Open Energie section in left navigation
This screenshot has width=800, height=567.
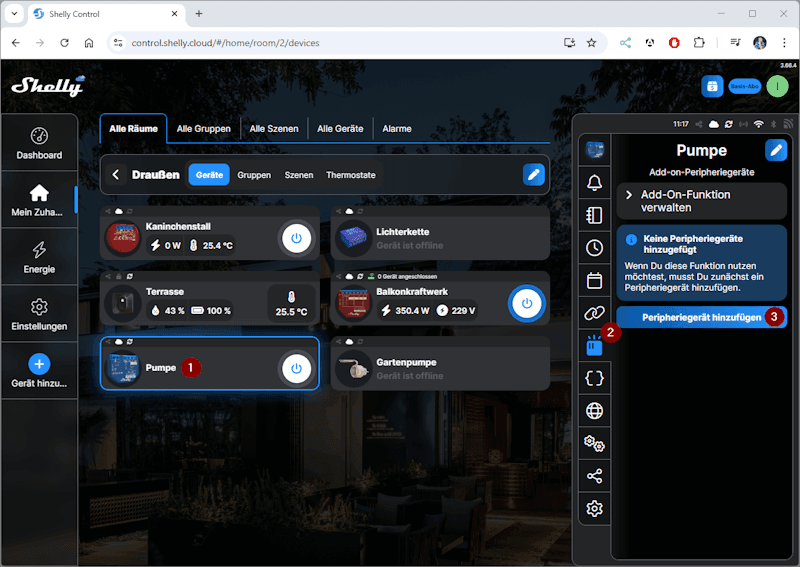pos(39,257)
